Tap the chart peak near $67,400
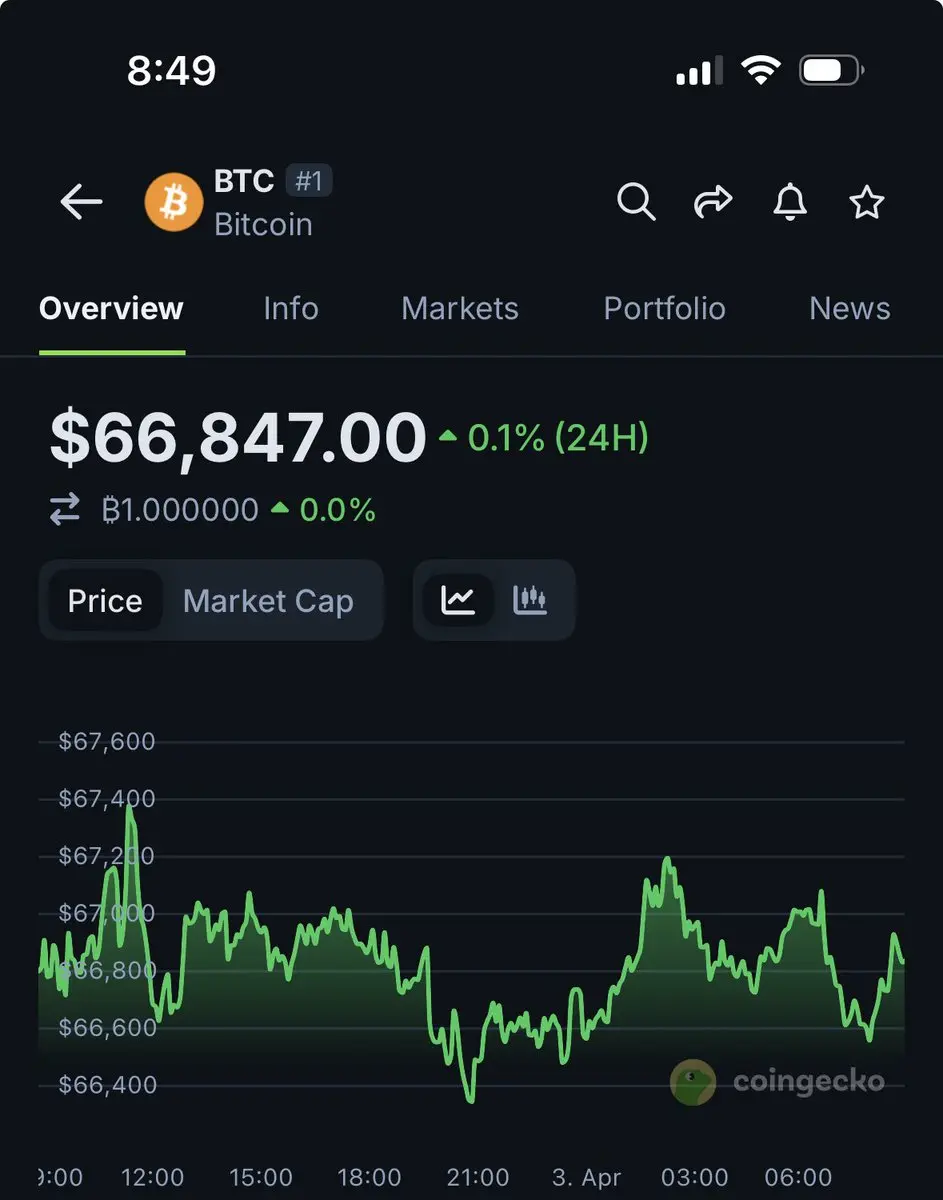This screenshot has height=1200, width=943. click(x=129, y=808)
